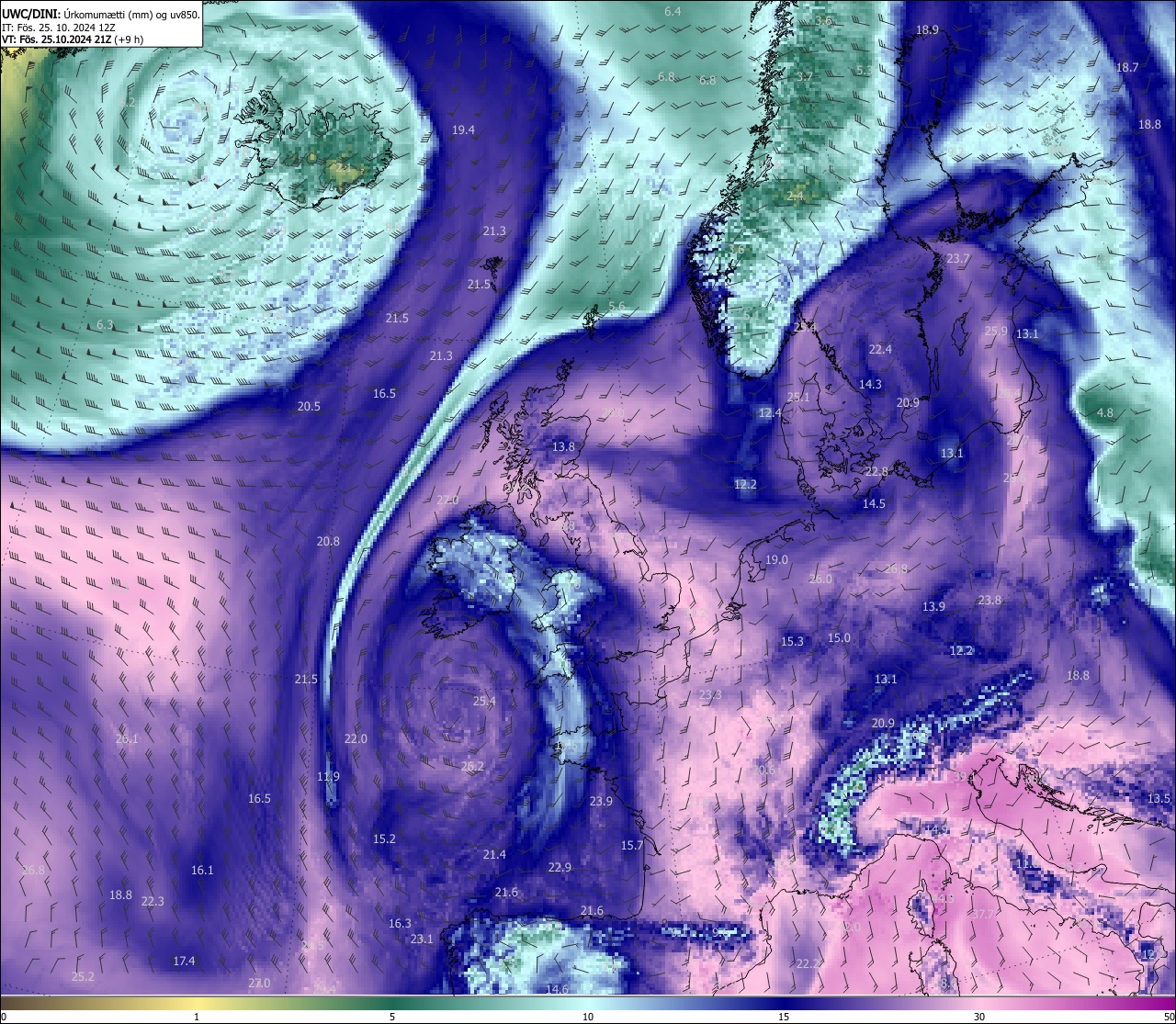This screenshot has width=1176, height=1024.
Task: Select the 6.4 value over the Norwegian Sea
Action: tap(673, 12)
